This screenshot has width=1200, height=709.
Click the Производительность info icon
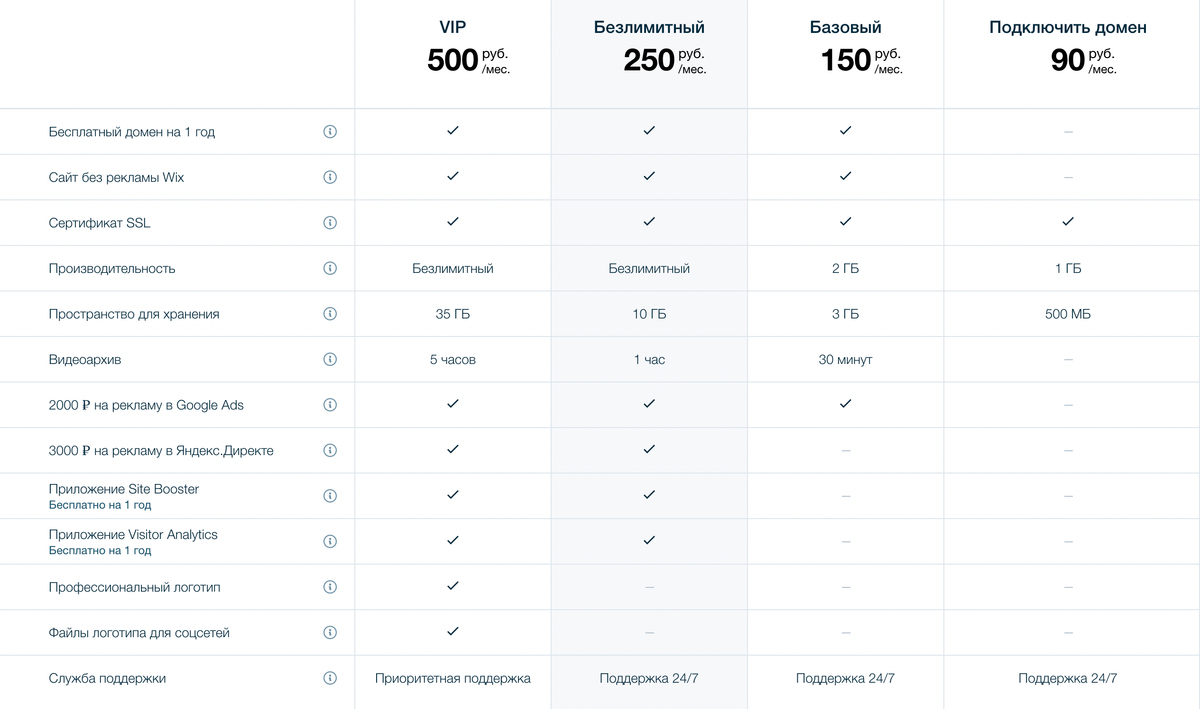pyautogui.click(x=330, y=268)
